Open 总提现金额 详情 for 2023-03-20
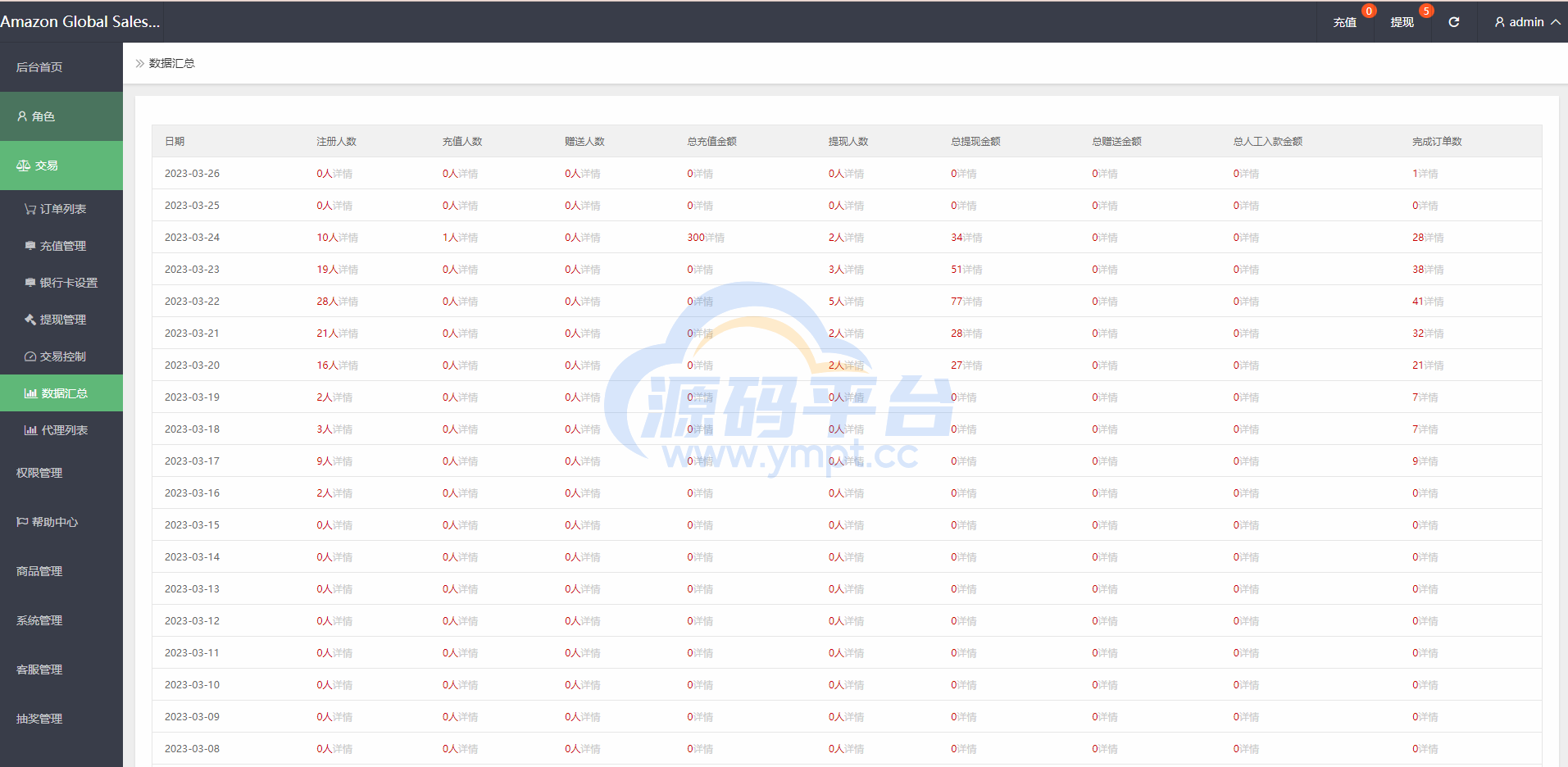 point(973,365)
